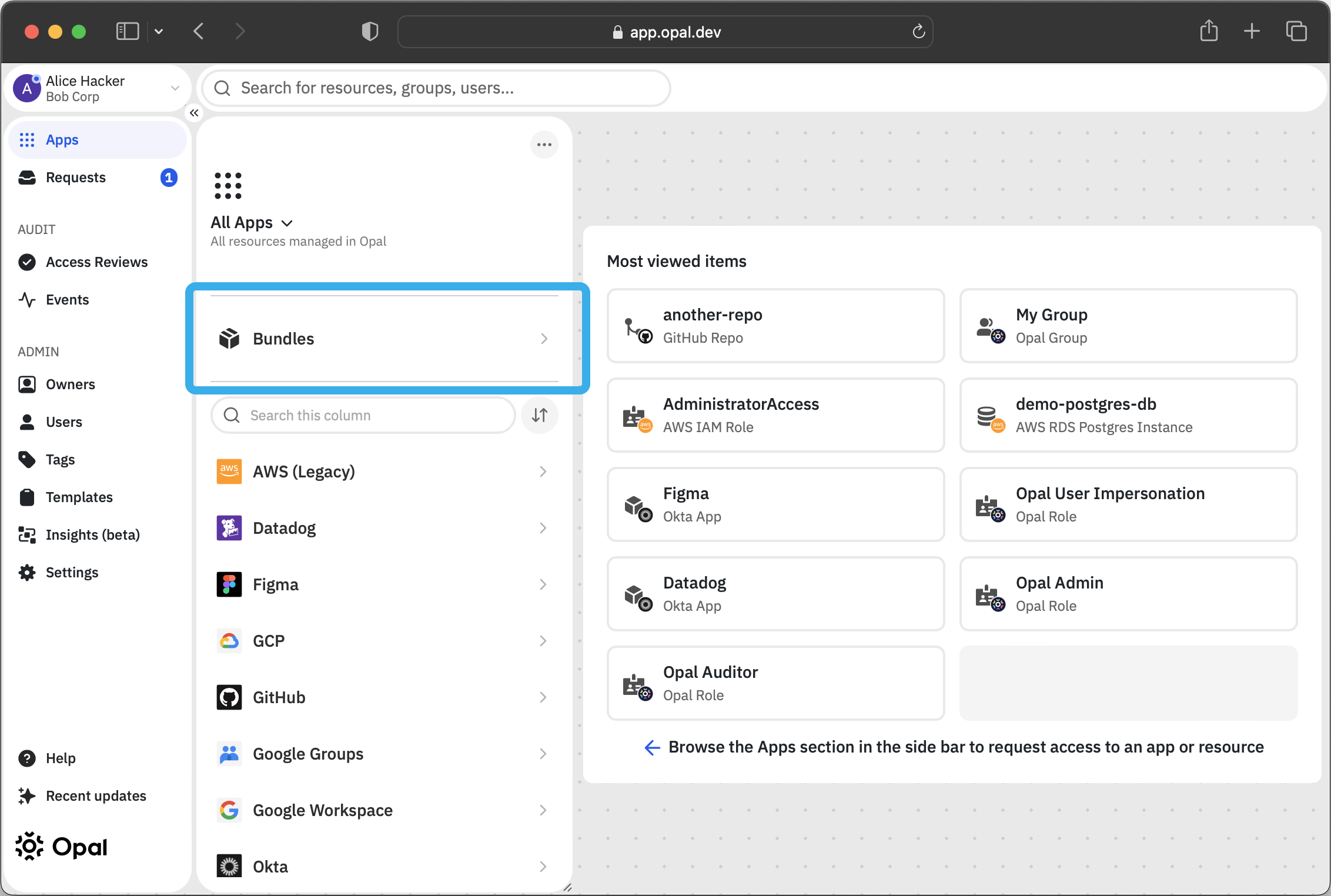Expand the Google Groups row chevron
The height and width of the screenshot is (896, 1331).
[x=543, y=754]
